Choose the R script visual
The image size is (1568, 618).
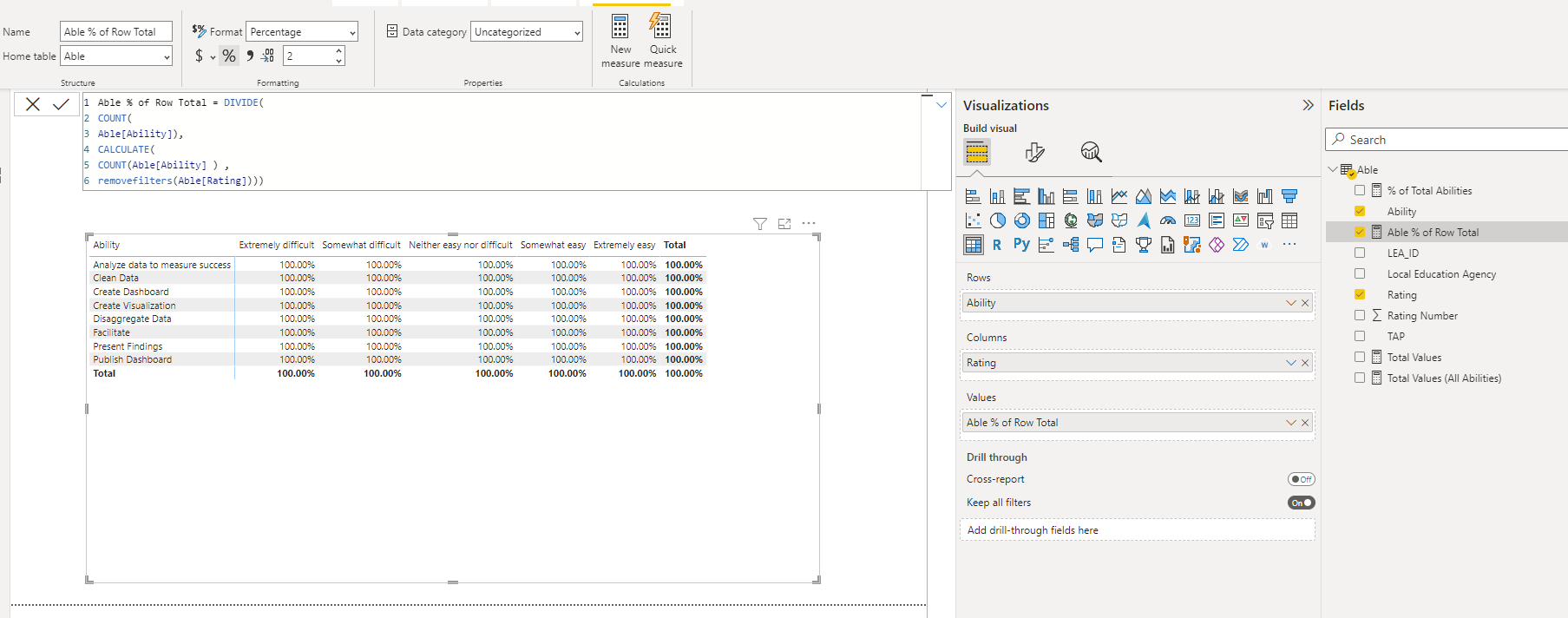click(x=997, y=245)
